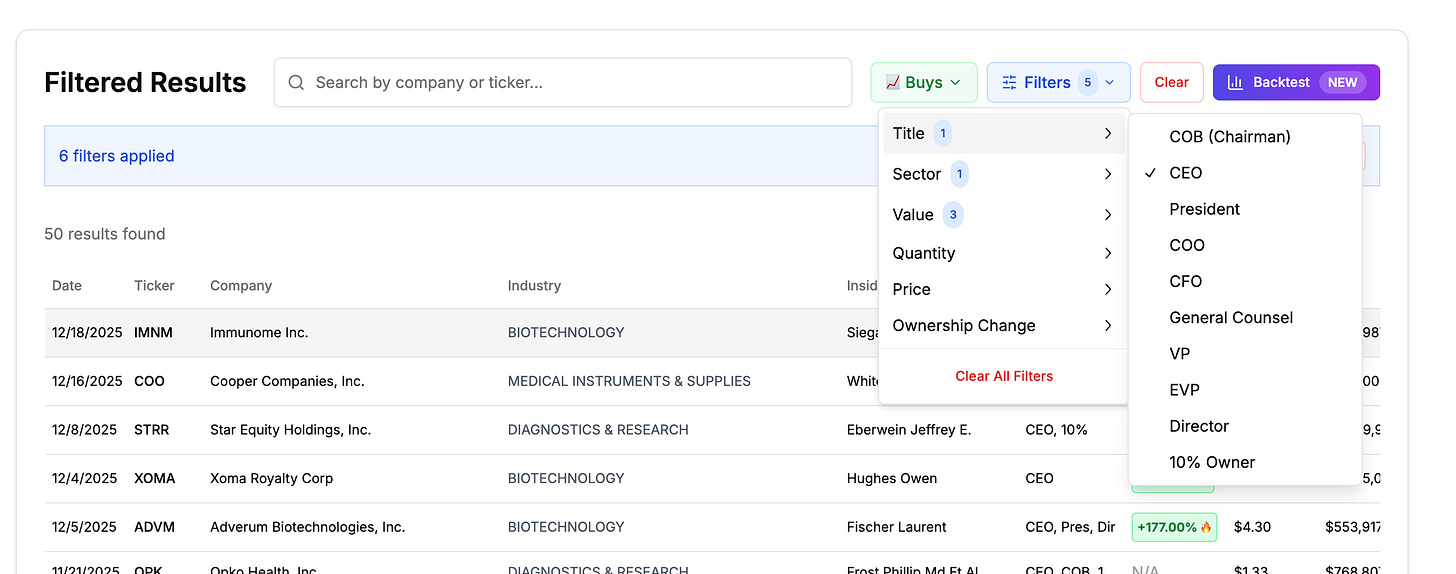
Task: Click the red Clear button
Action: point(1172,82)
